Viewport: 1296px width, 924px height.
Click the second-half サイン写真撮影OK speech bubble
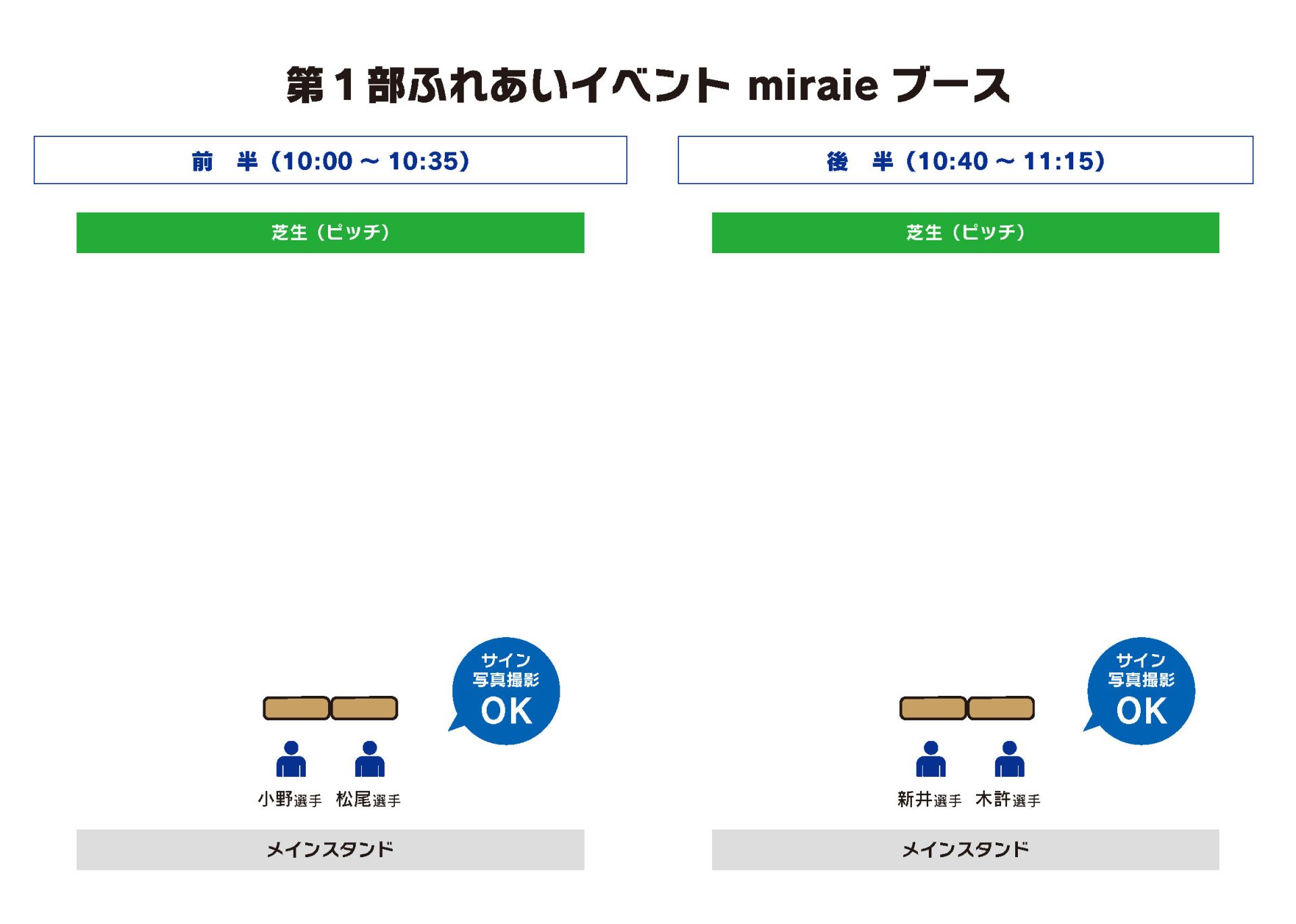1140,690
